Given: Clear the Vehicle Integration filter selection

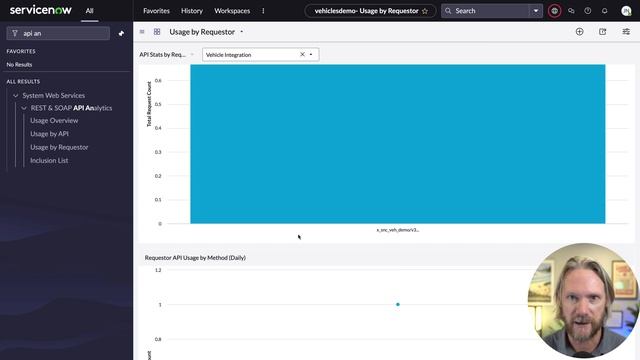Looking at the screenshot, I should tap(302, 54).
